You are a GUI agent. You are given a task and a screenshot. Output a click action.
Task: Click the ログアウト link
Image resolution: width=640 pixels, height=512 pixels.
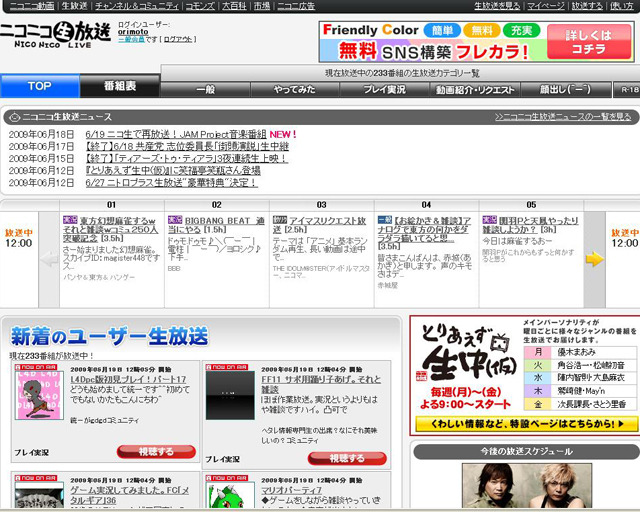coord(178,39)
